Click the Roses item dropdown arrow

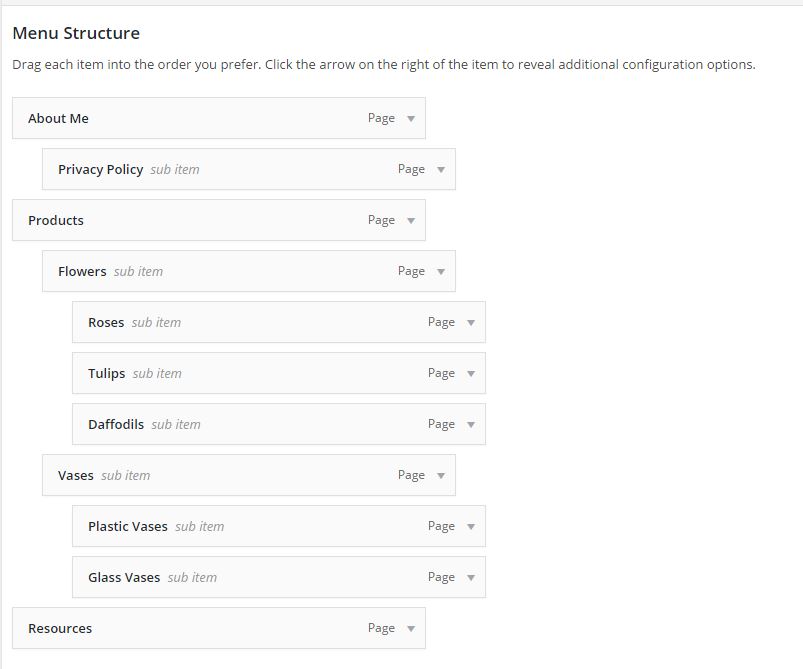click(471, 322)
